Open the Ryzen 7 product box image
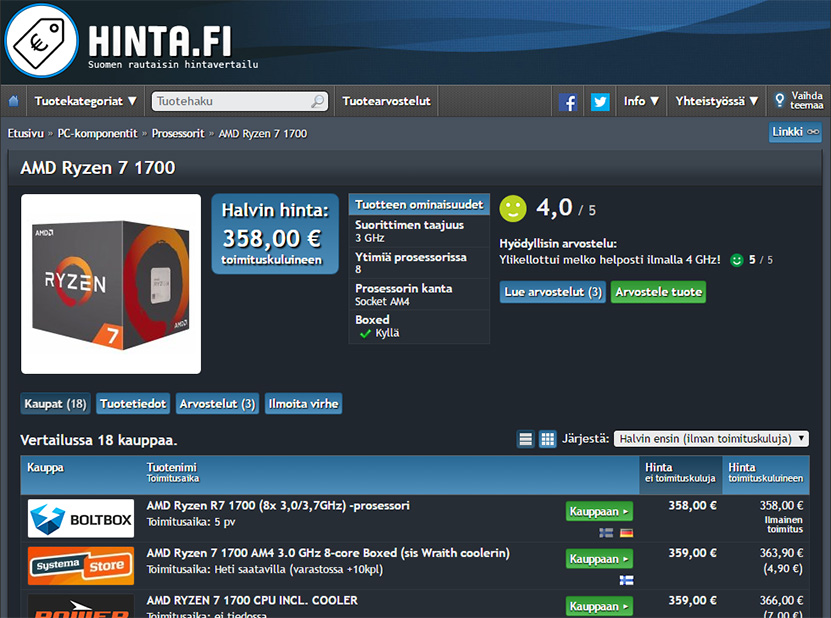This screenshot has height=618, width=831. 111,284
